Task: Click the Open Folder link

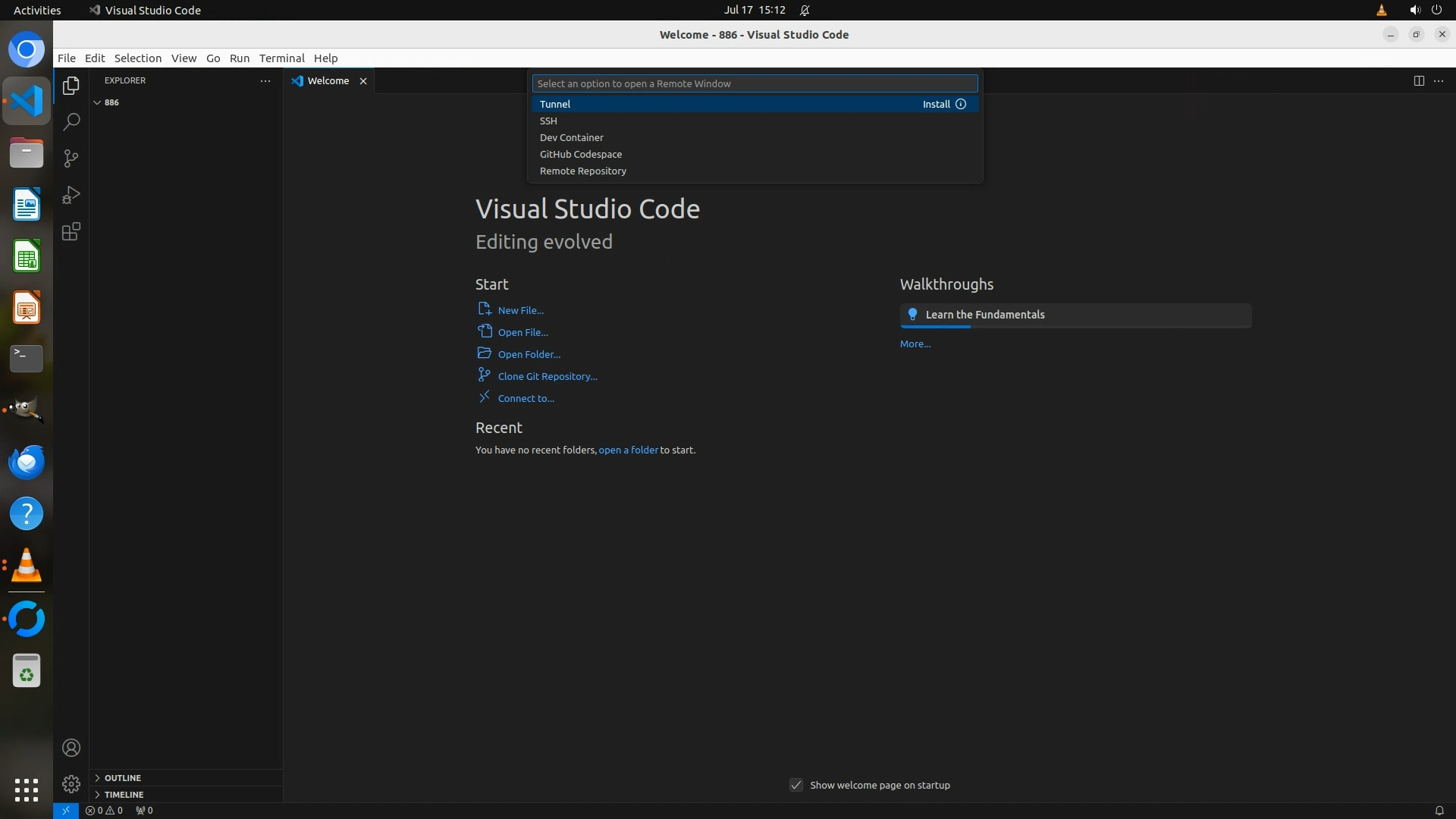Action: 529,354
